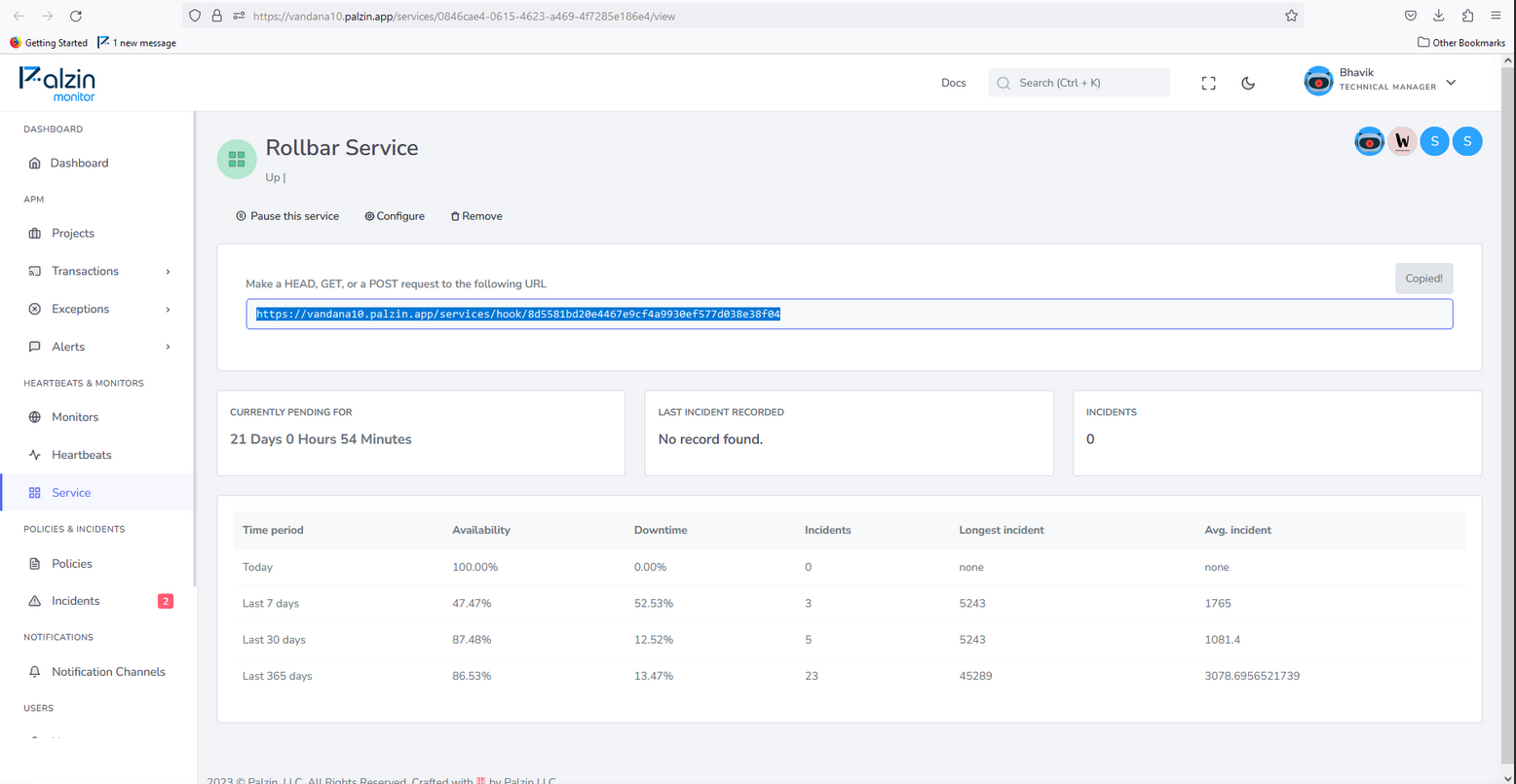
Task: Expand the Alerts submenu chevron
Action: click(168, 347)
